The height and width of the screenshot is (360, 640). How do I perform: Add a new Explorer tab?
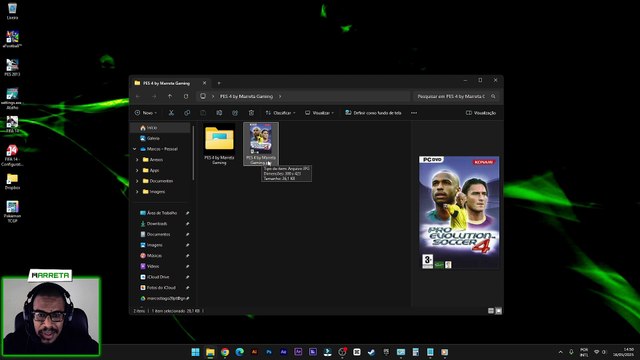(219, 83)
